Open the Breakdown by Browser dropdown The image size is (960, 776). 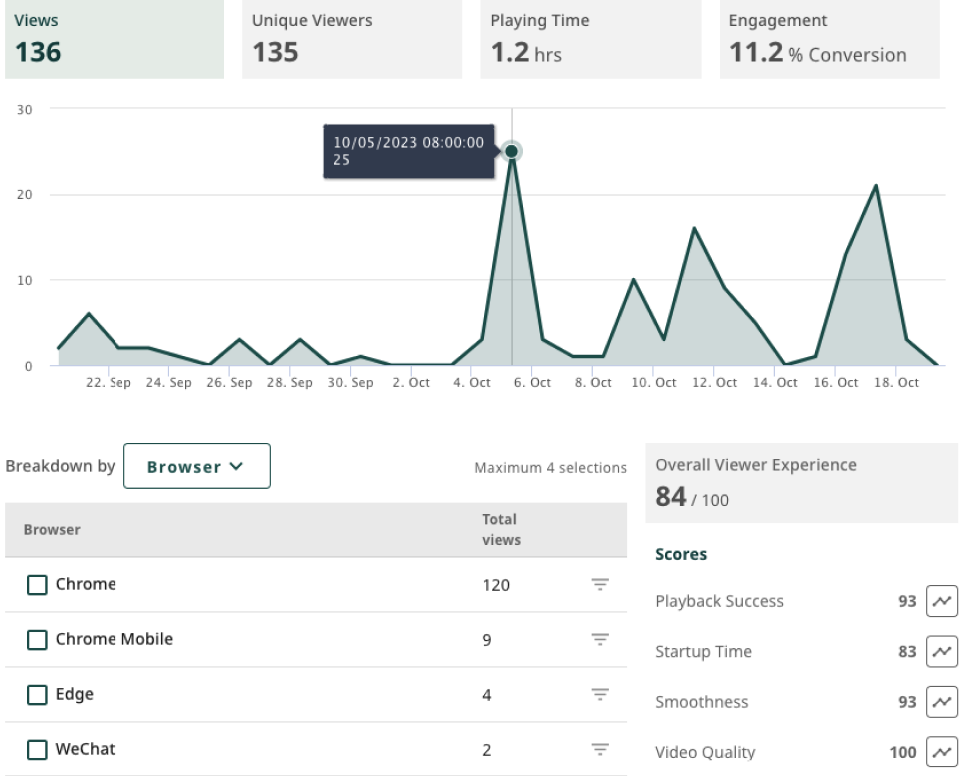(197, 466)
